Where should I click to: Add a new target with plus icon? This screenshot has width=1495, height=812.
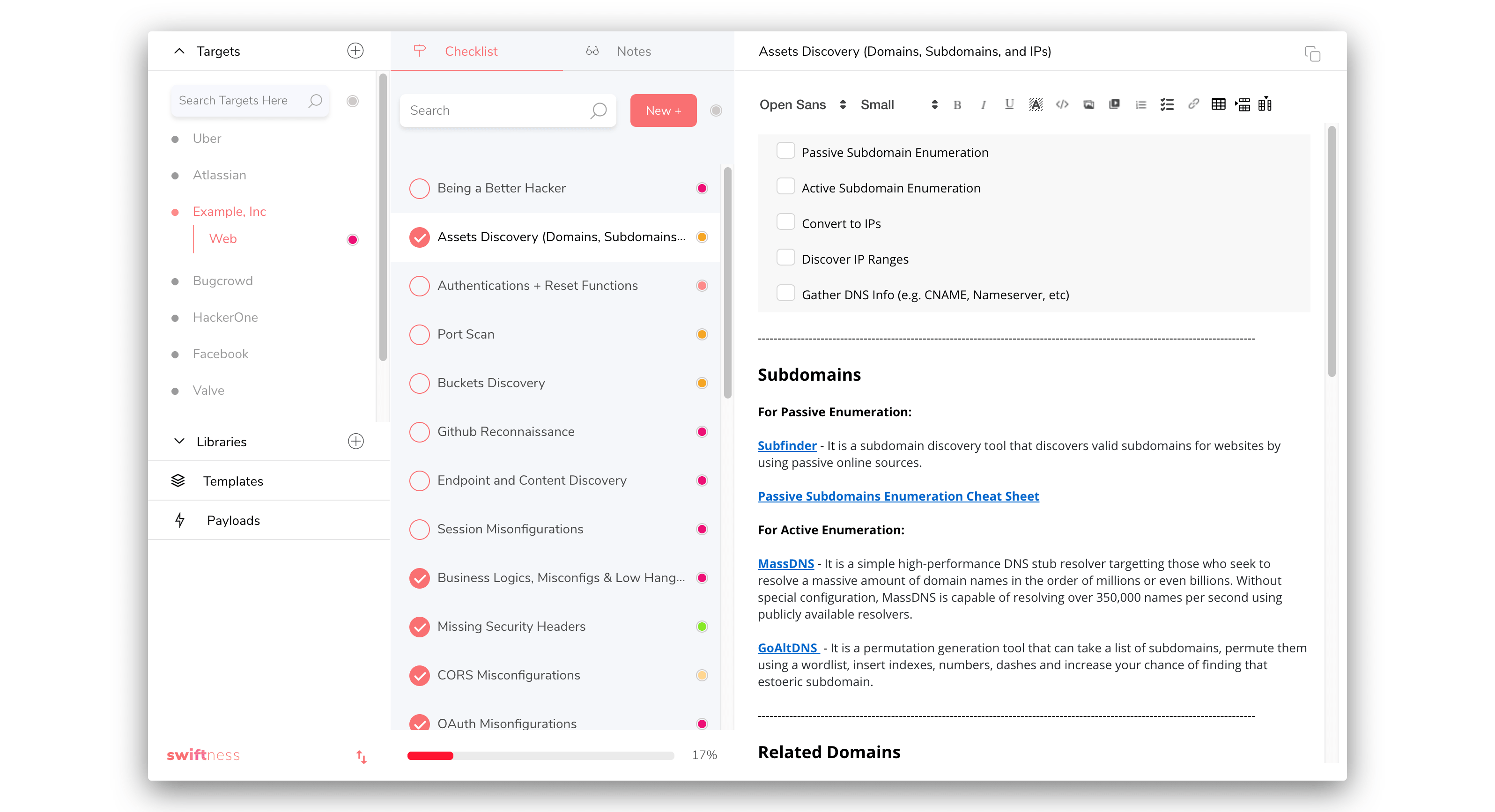click(355, 51)
